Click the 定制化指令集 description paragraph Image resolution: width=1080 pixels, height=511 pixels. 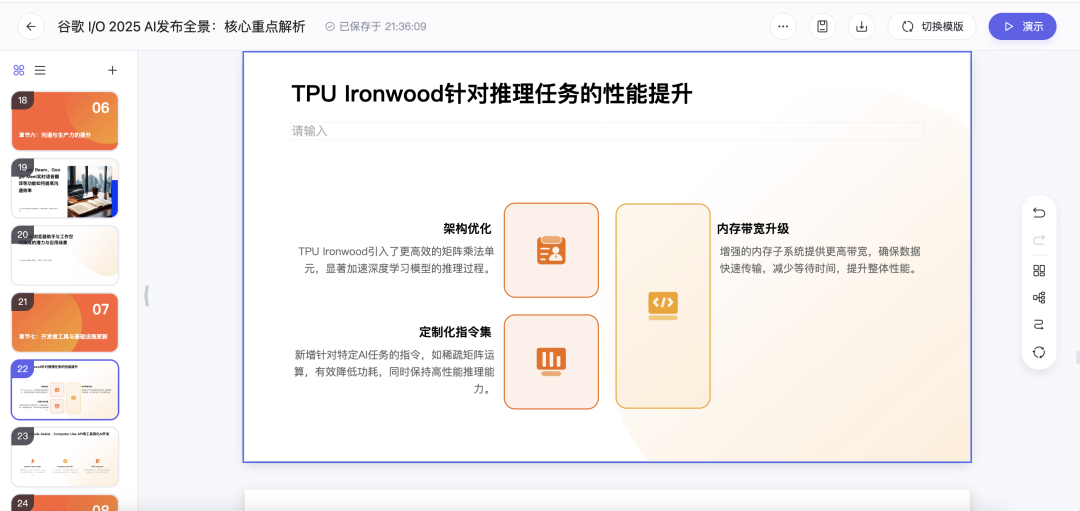393,372
